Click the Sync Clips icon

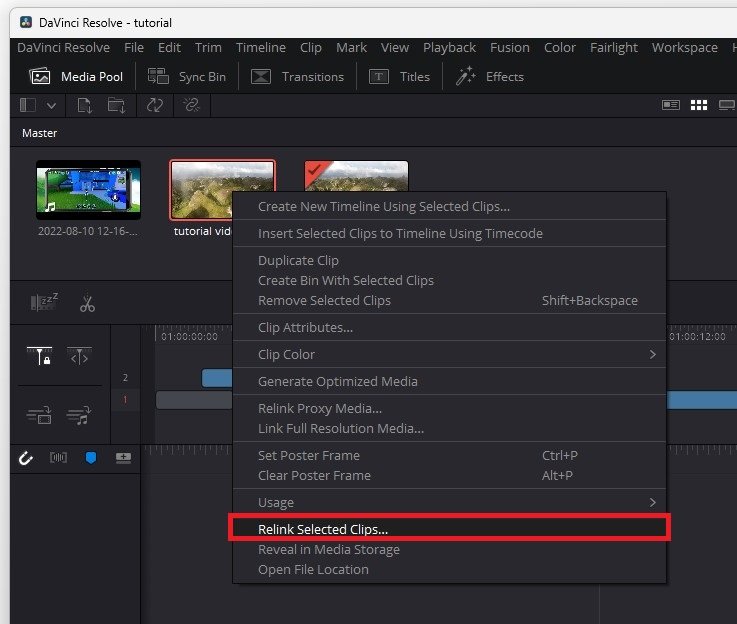coord(155,105)
